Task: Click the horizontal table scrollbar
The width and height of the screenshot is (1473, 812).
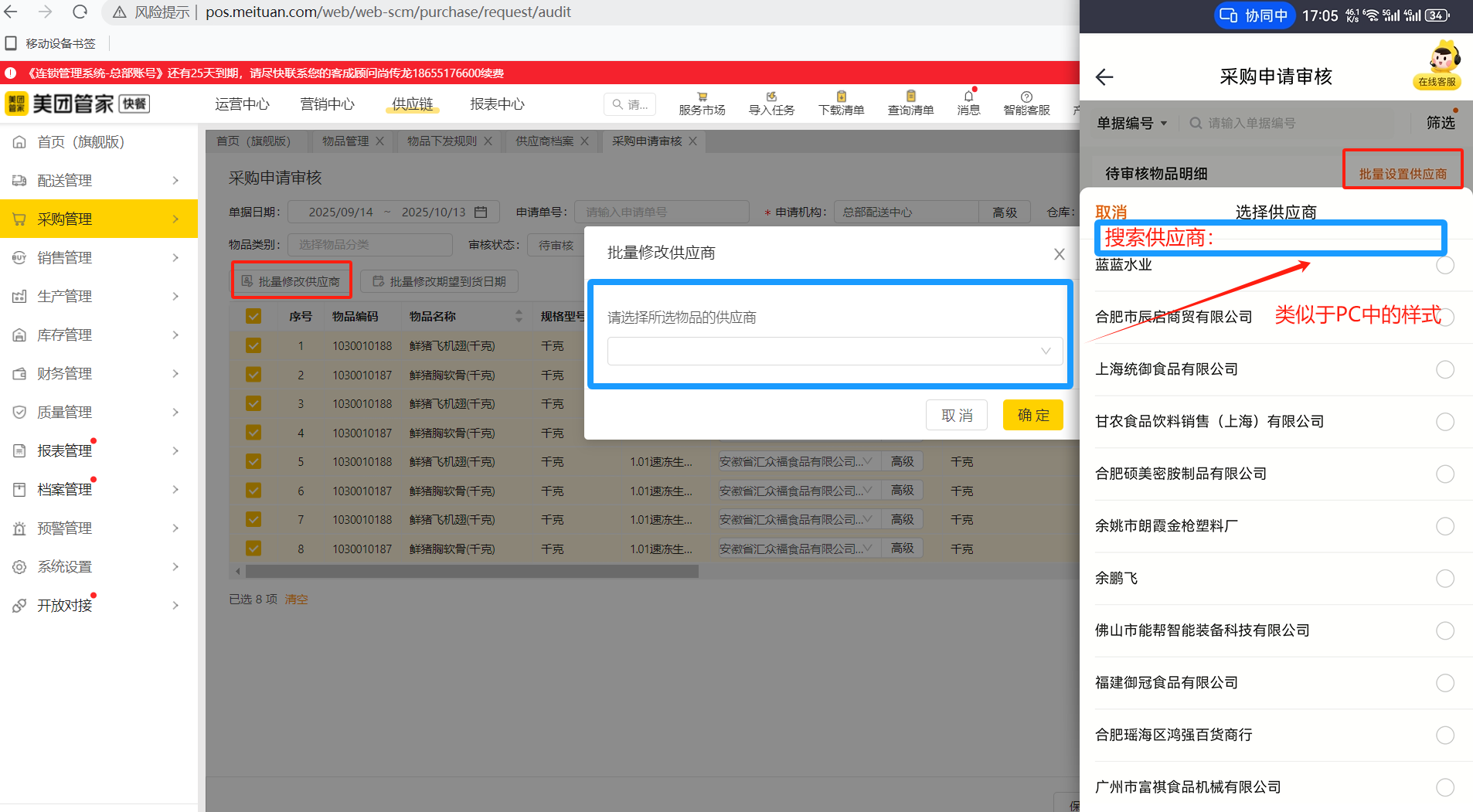Action: coord(471,572)
